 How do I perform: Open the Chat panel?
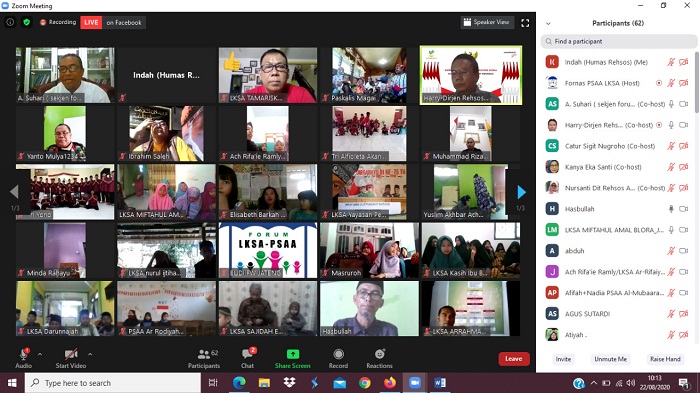248,359
